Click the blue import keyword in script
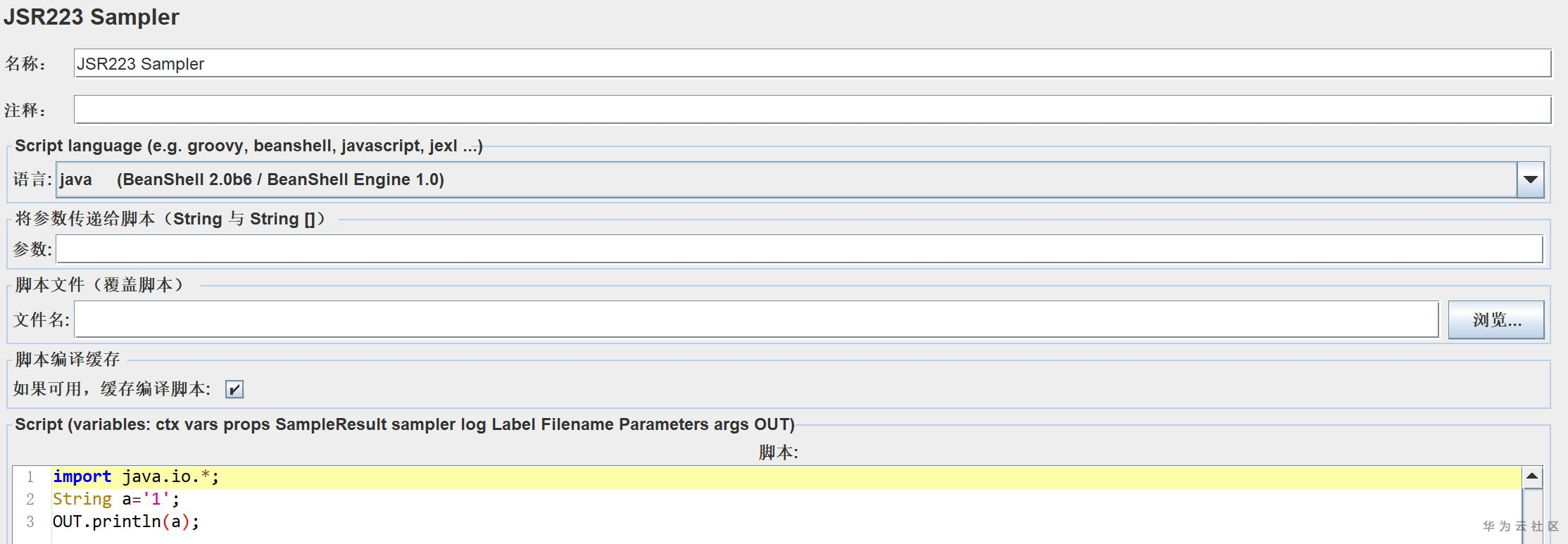1568x544 pixels. tap(82, 477)
